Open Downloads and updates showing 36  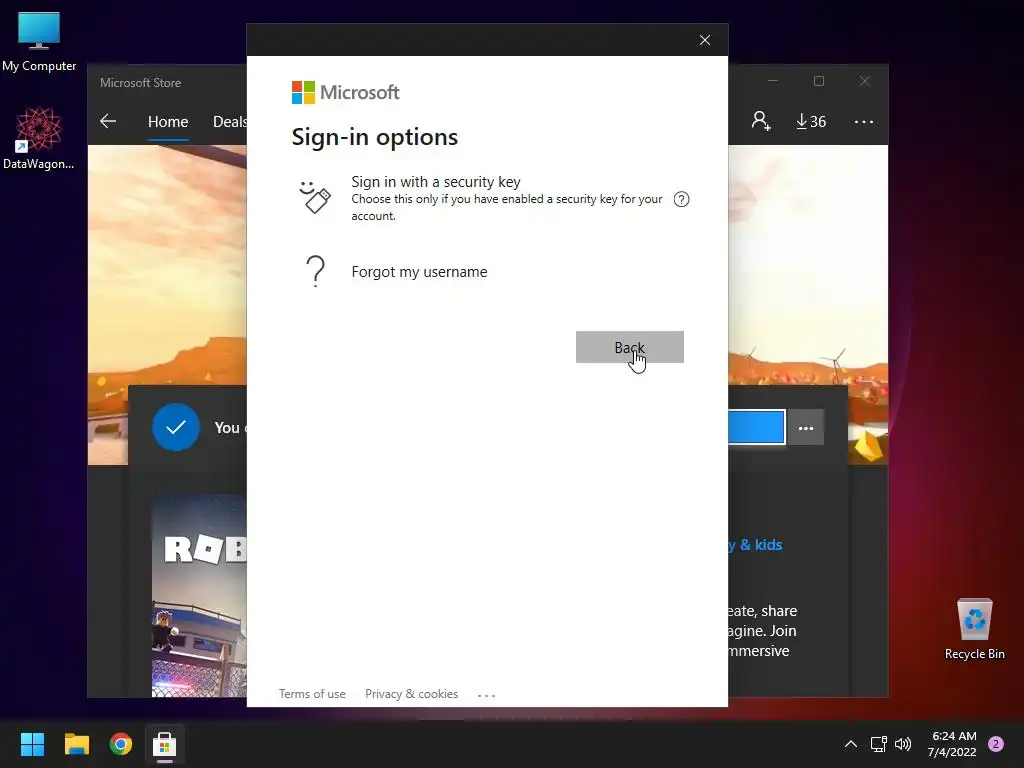(x=811, y=121)
